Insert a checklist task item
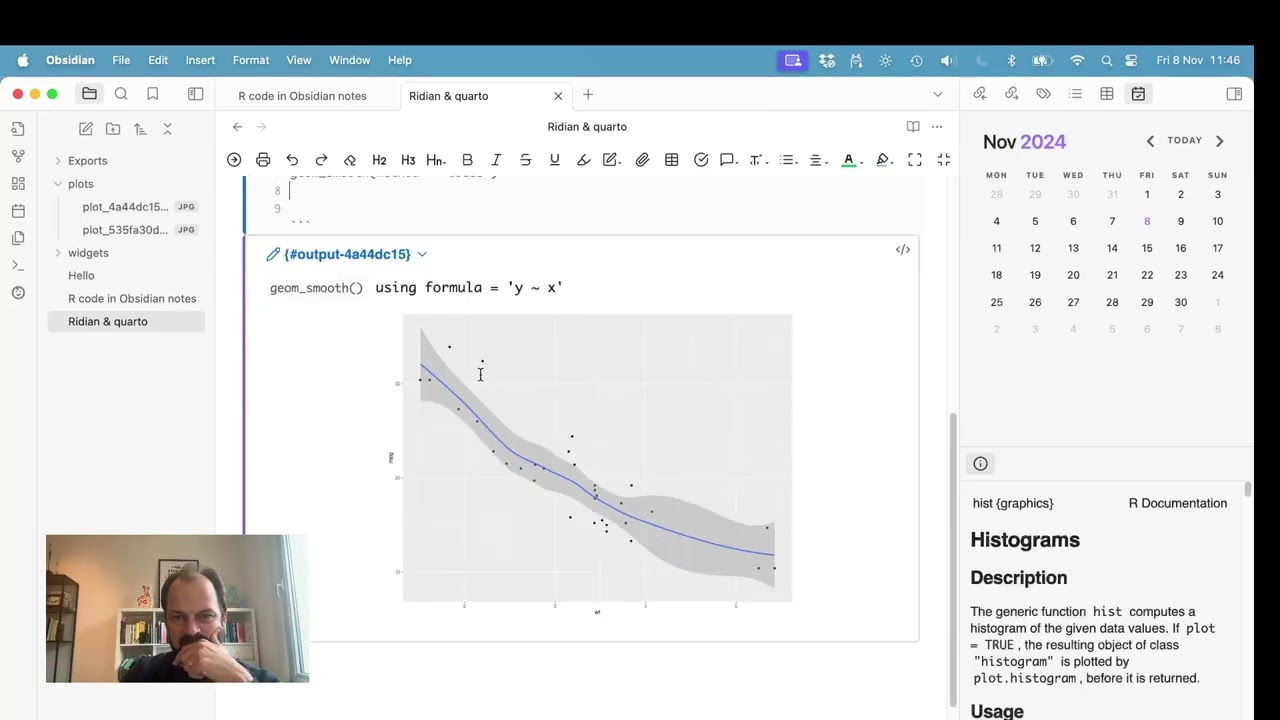This screenshot has width=1280, height=720. 701,160
